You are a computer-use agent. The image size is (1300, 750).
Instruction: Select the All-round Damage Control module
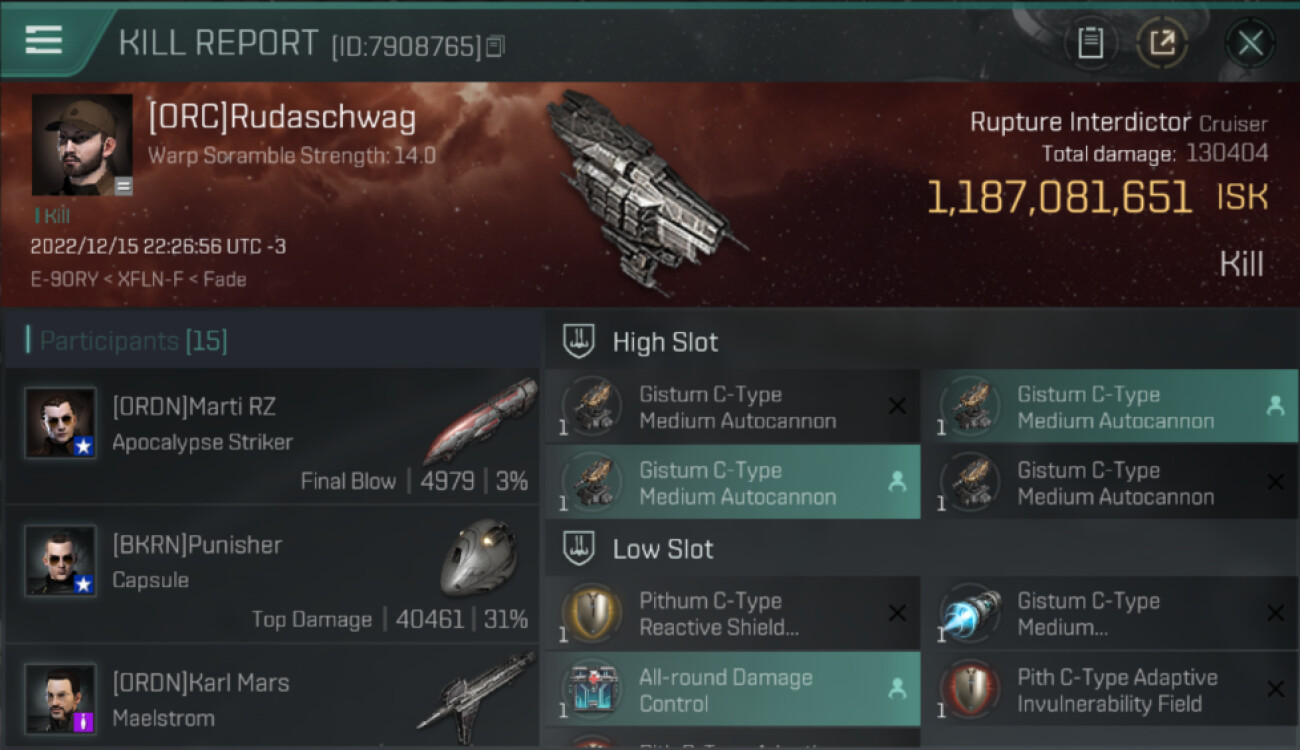(732, 690)
